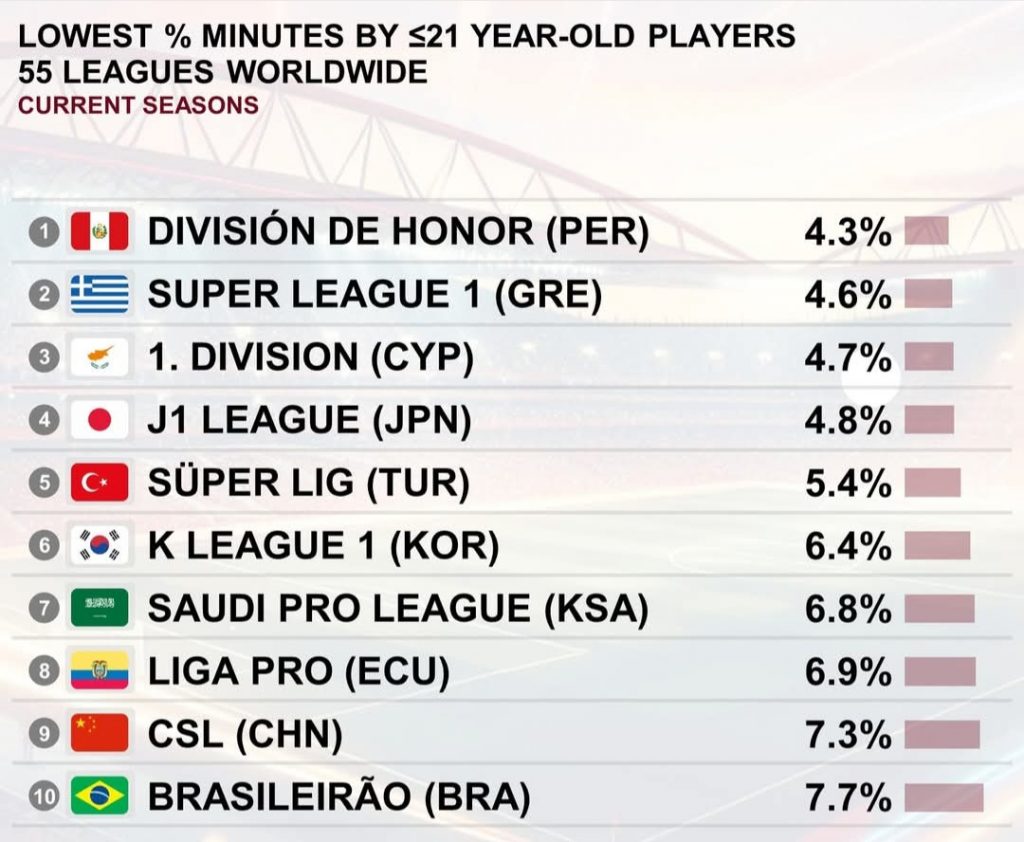Image resolution: width=1024 pixels, height=842 pixels.
Task: Click the Ecuador flag icon
Action: tap(100, 671)
